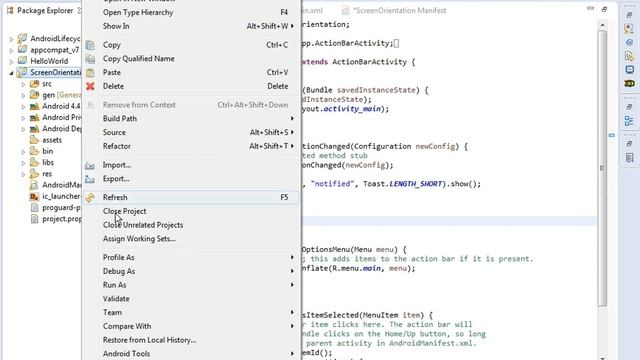Open the Run As submenu
640x360 pixels.
[191, 285]
